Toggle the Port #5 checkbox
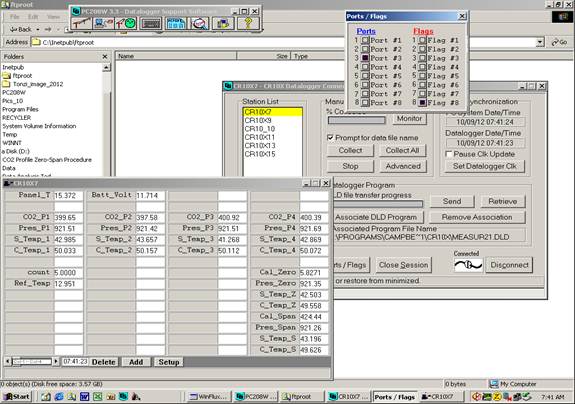This screenshot has height=404, width=575. 365,76
